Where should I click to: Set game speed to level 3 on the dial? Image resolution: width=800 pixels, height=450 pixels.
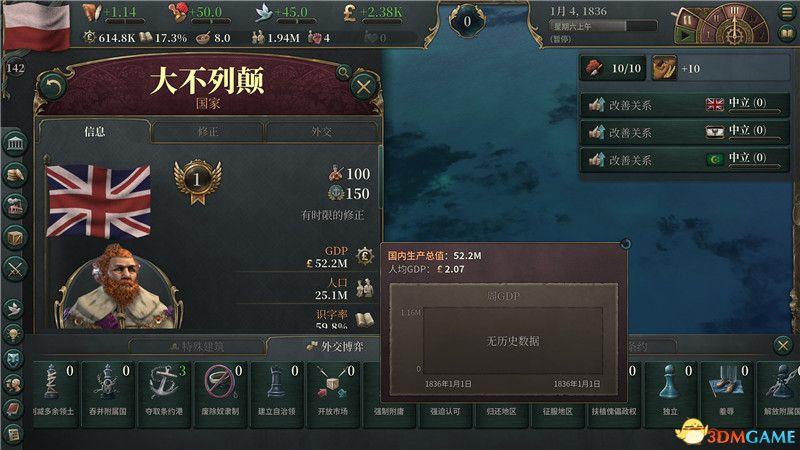(734, 11)
